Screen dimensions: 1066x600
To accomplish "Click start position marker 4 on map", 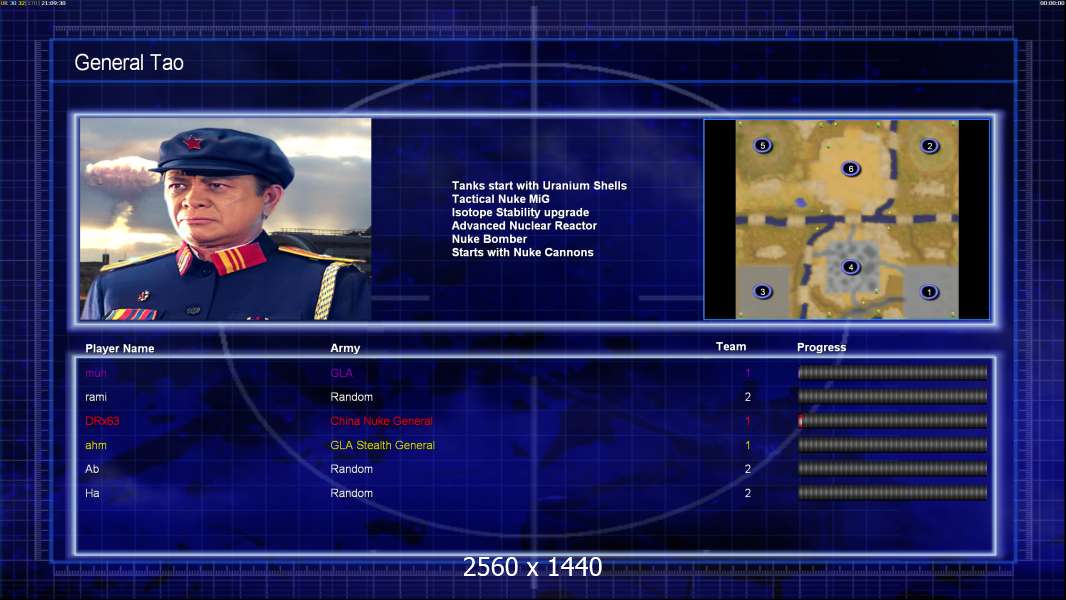I will (x=850, y=267).
